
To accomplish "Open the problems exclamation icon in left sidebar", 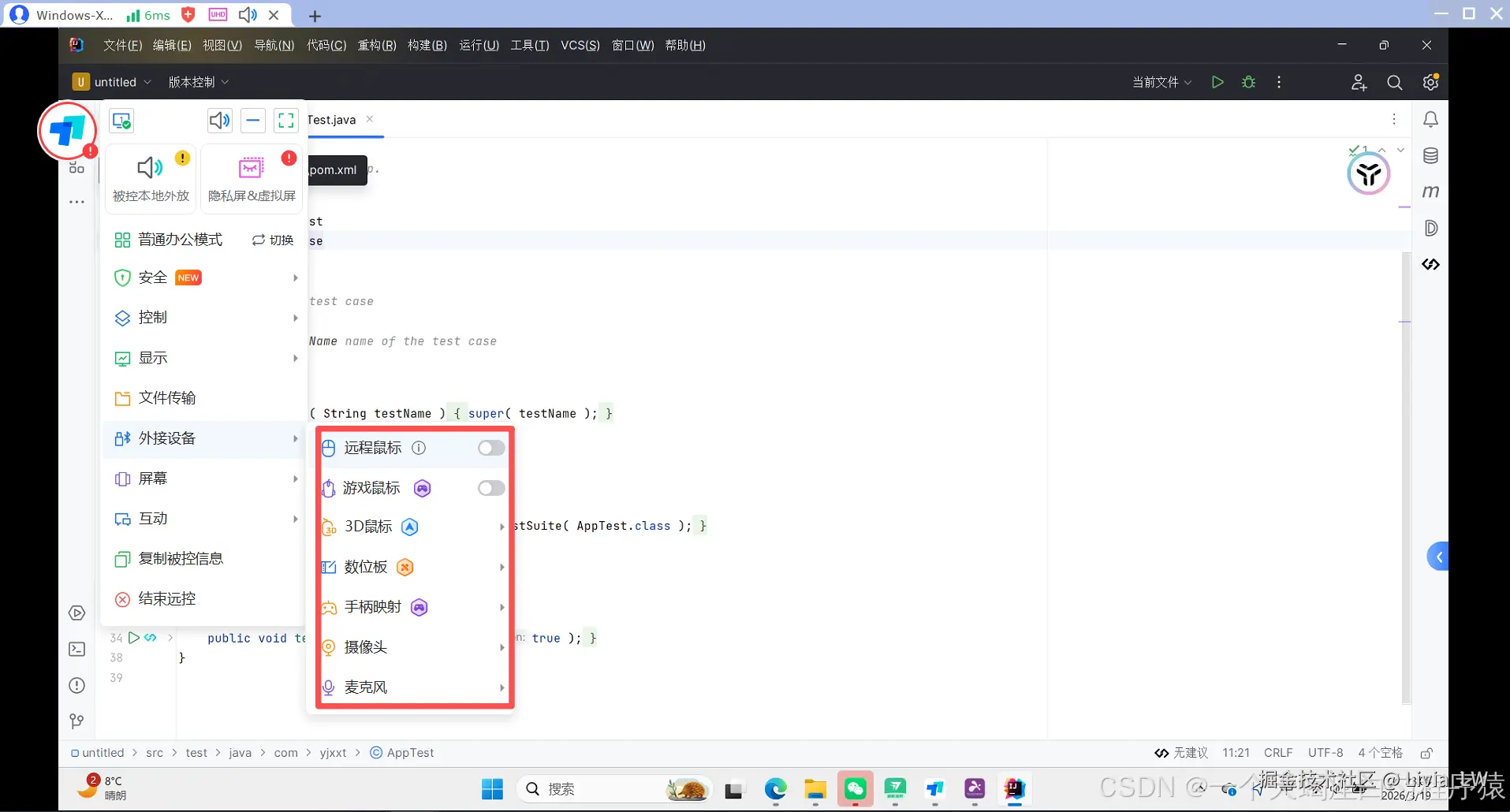I will (x=76, y=685).
